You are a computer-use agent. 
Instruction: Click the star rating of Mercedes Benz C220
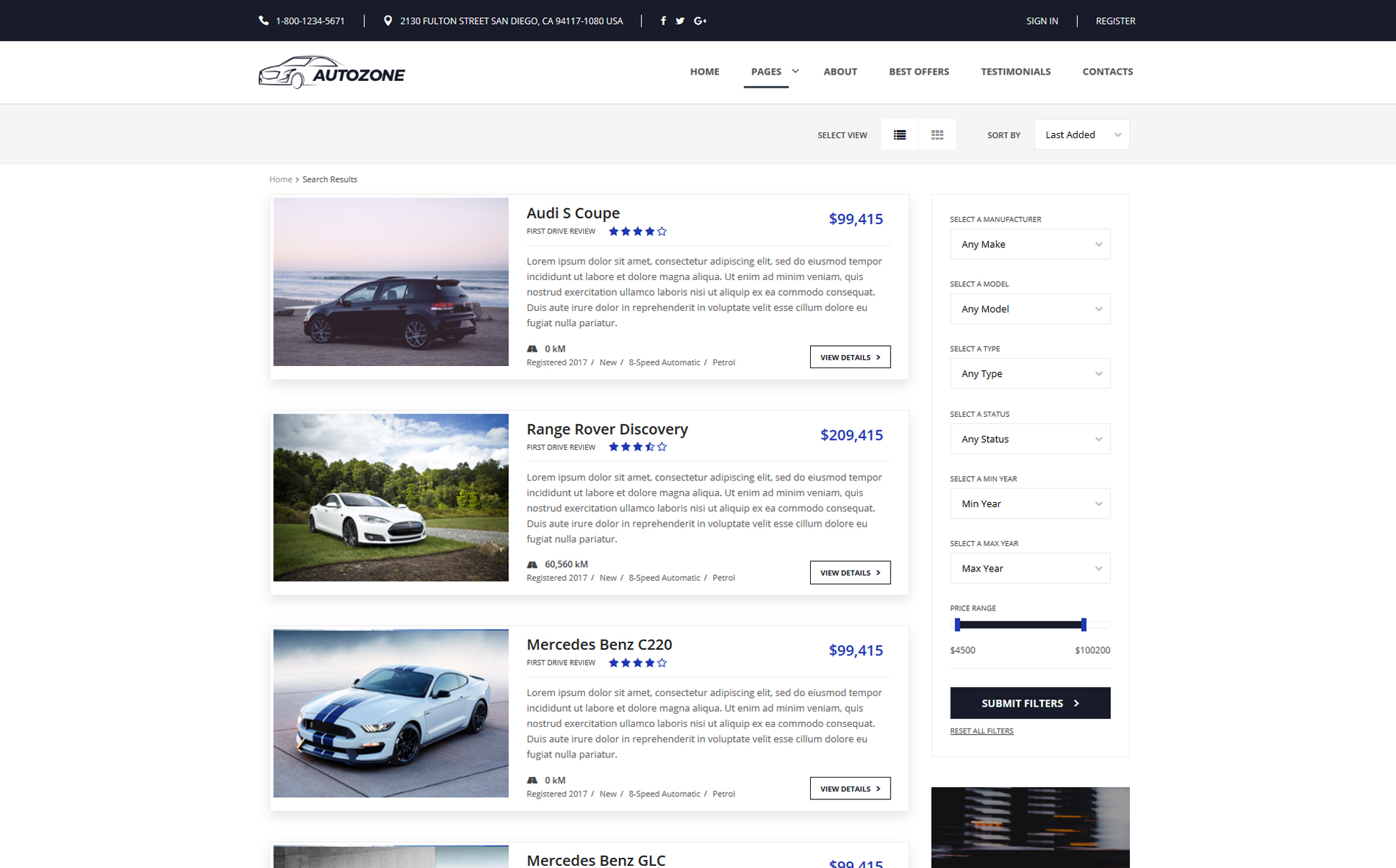[x=637, y=663]
